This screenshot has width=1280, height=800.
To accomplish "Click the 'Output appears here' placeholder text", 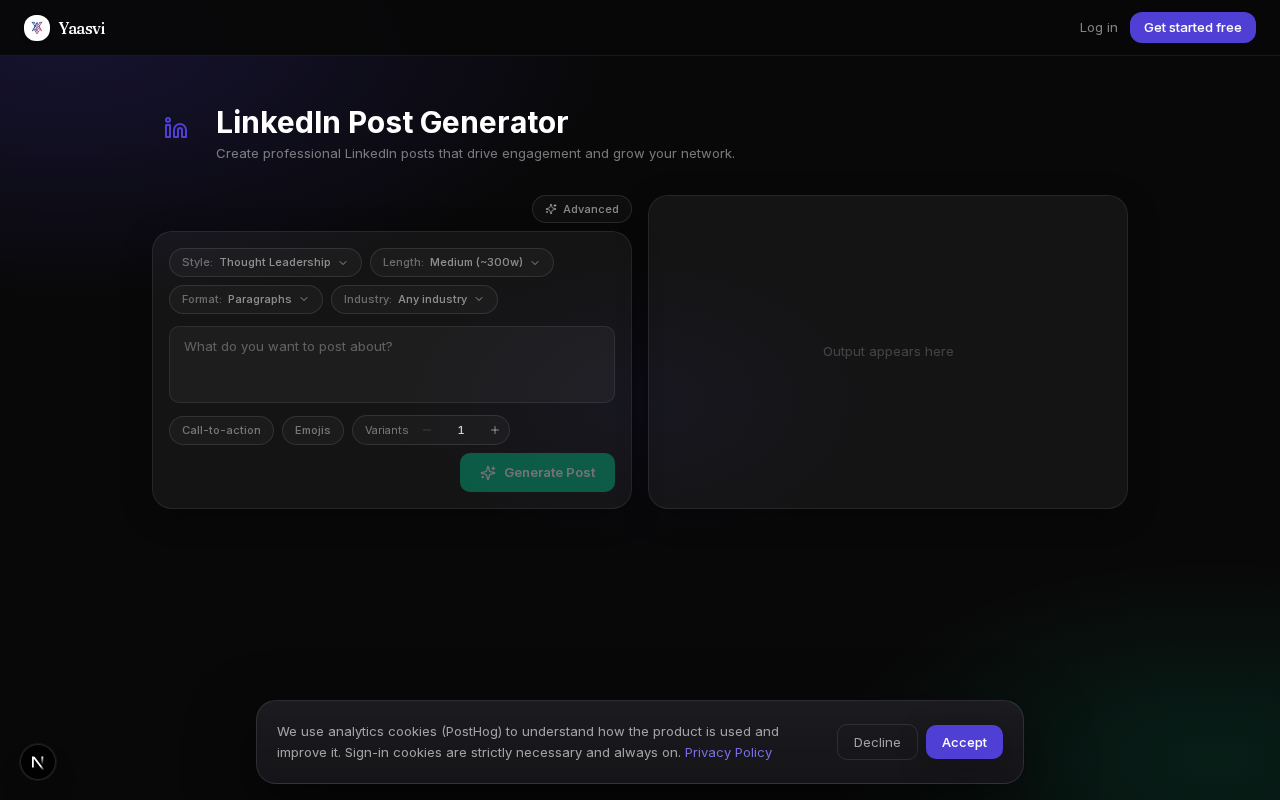I will [x=888, y=352].
